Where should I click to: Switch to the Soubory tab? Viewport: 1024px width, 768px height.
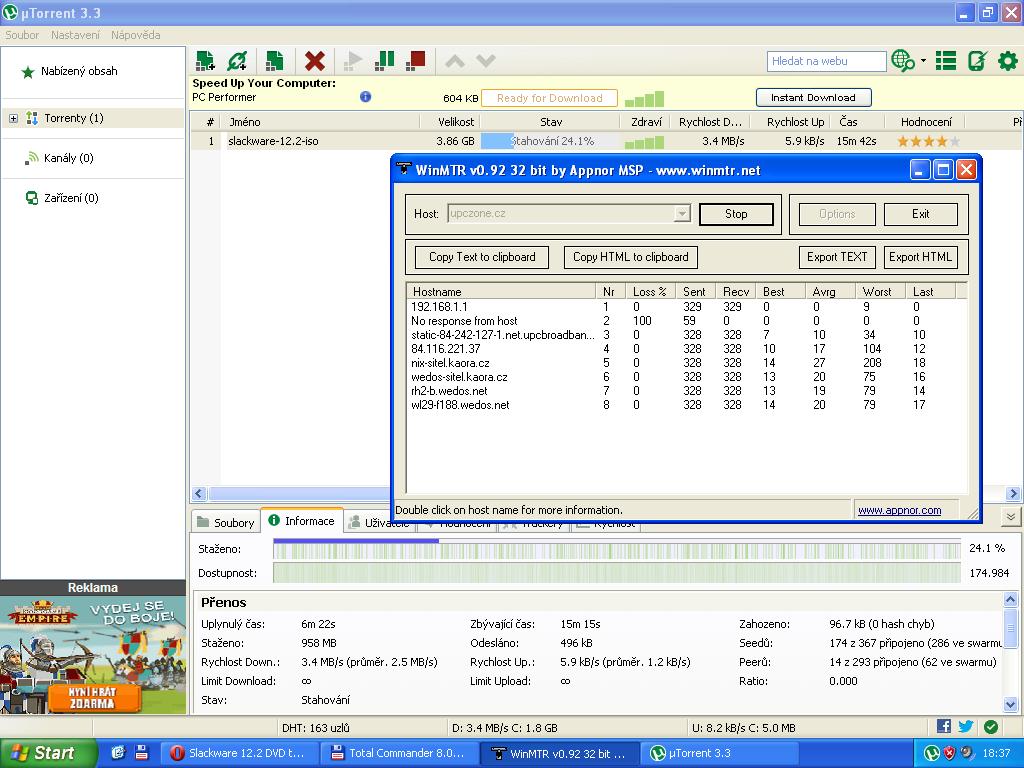point(225,522)
